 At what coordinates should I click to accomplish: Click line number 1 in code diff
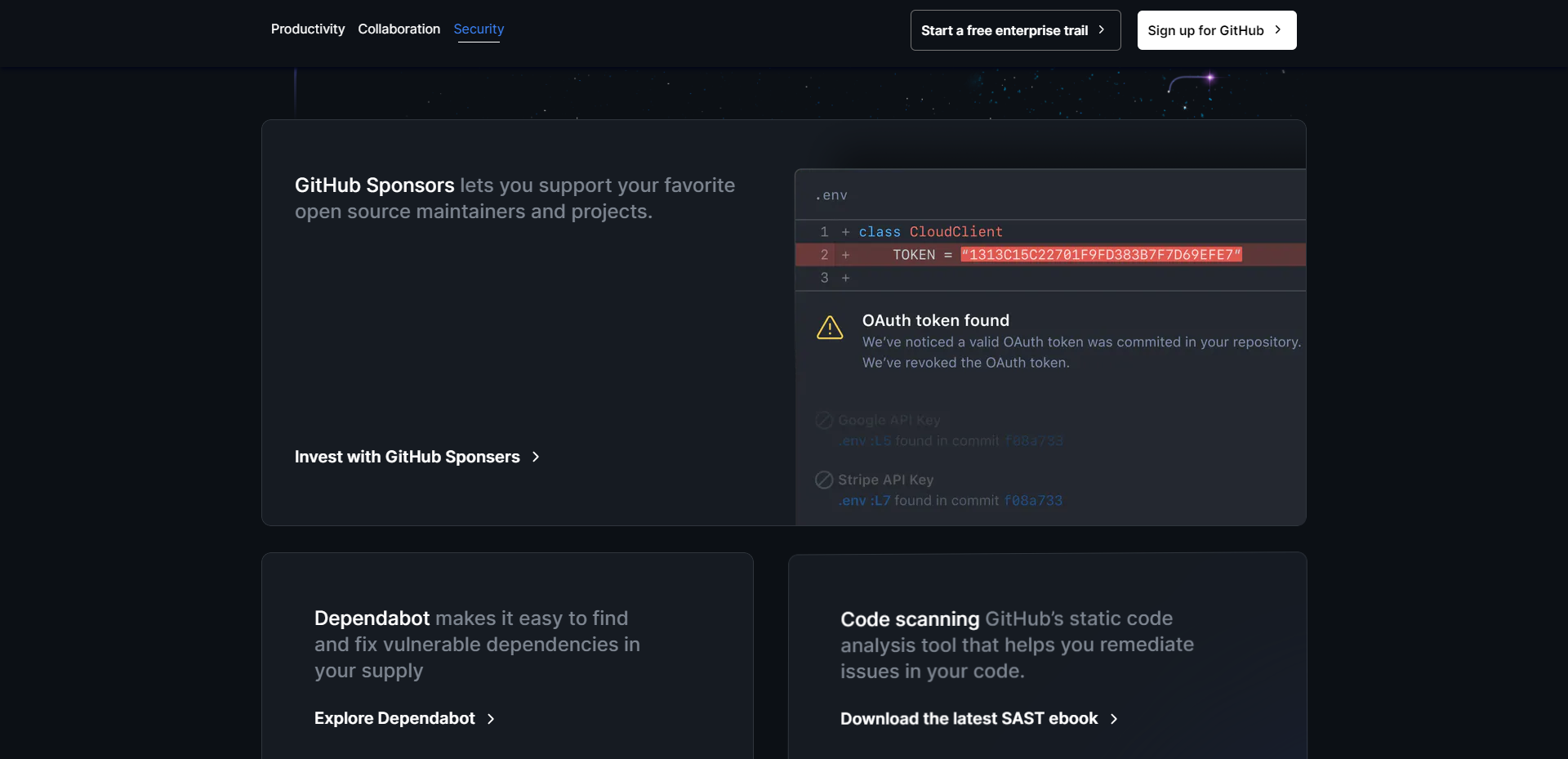click(x=824, y=232)
